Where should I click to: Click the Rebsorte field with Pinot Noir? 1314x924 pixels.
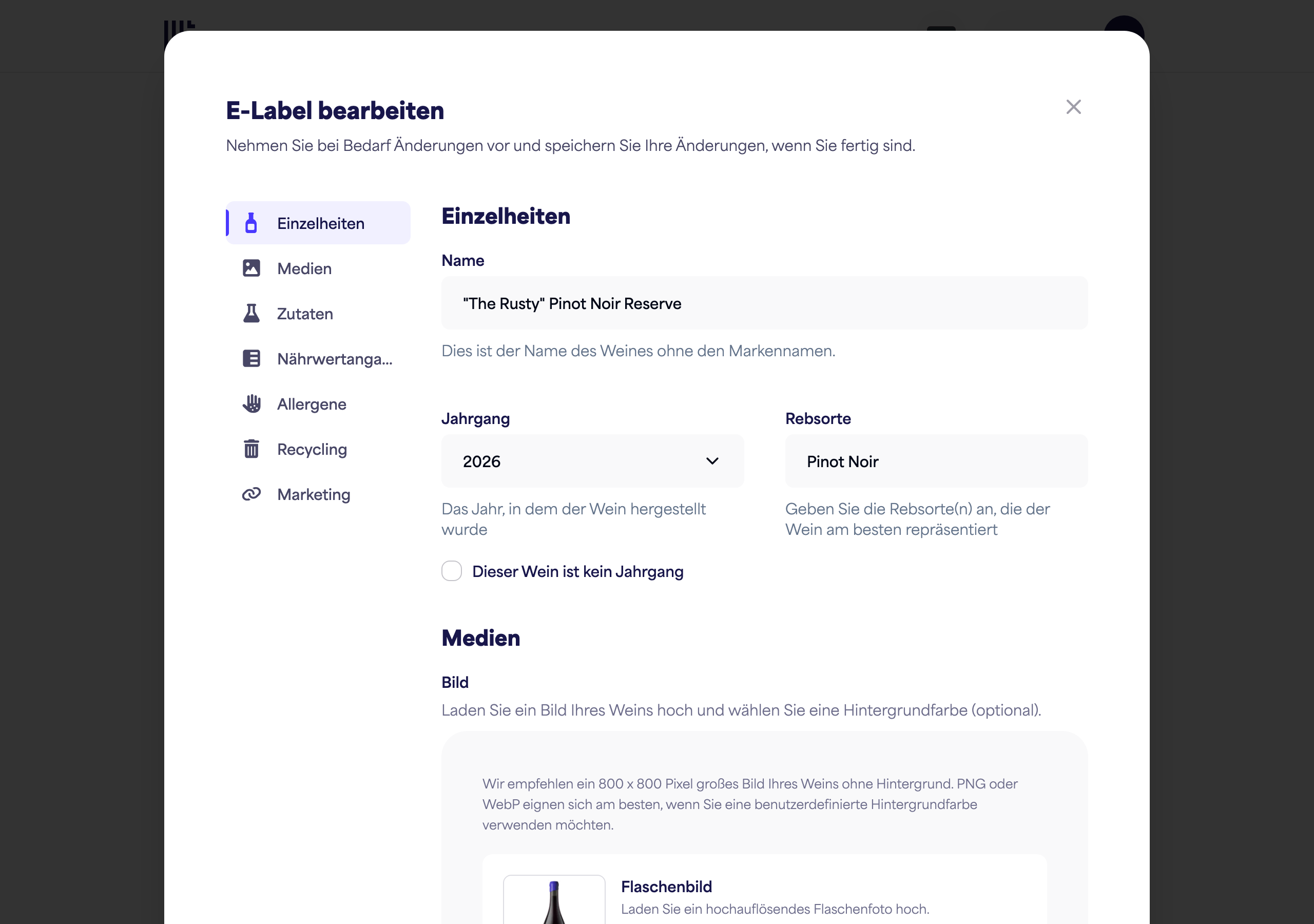point(936,461)
